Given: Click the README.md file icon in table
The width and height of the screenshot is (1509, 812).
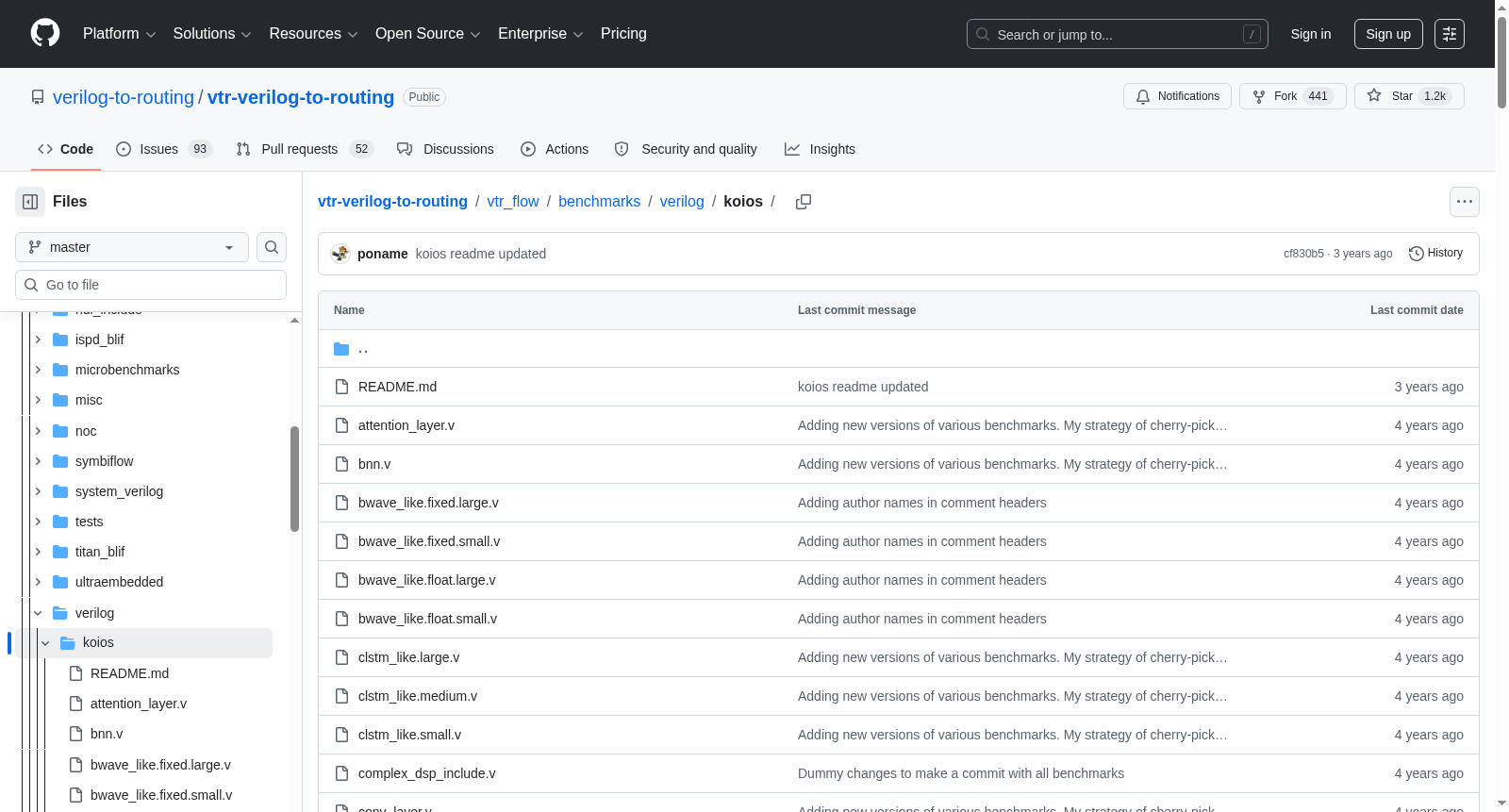Looking at the screenshot, I should 341,387.
